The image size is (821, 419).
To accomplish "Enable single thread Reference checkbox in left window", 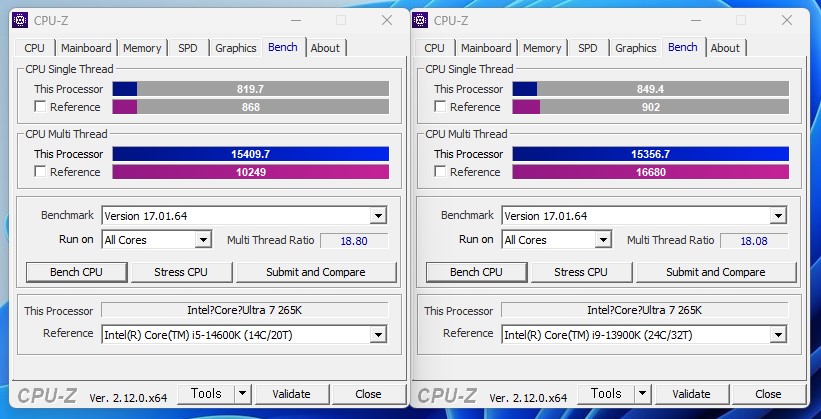I will point(40,106).
